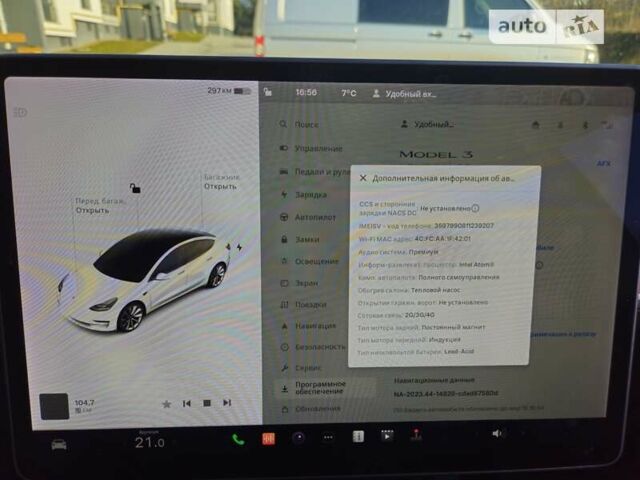Skip to previous station
The height and width of the screenshot is (480, 640).
coord(187,403)
